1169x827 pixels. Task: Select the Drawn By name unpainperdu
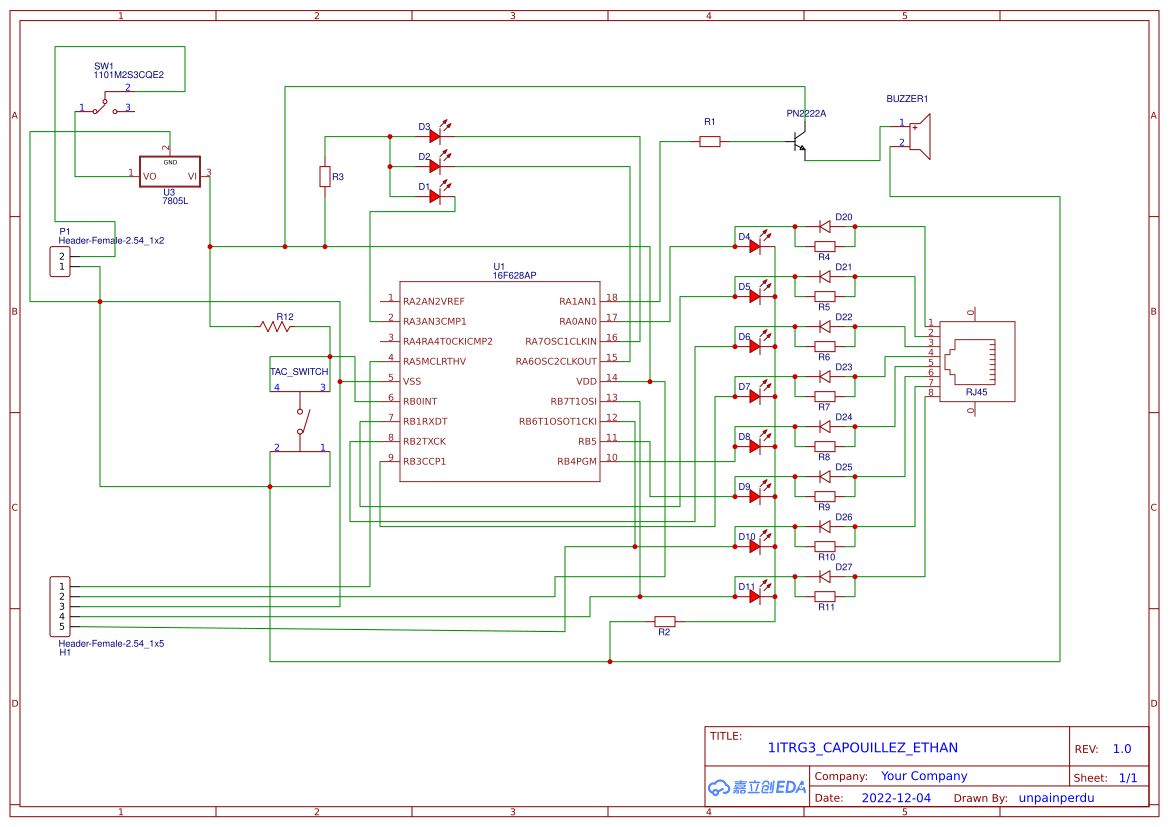(1057, 797)
